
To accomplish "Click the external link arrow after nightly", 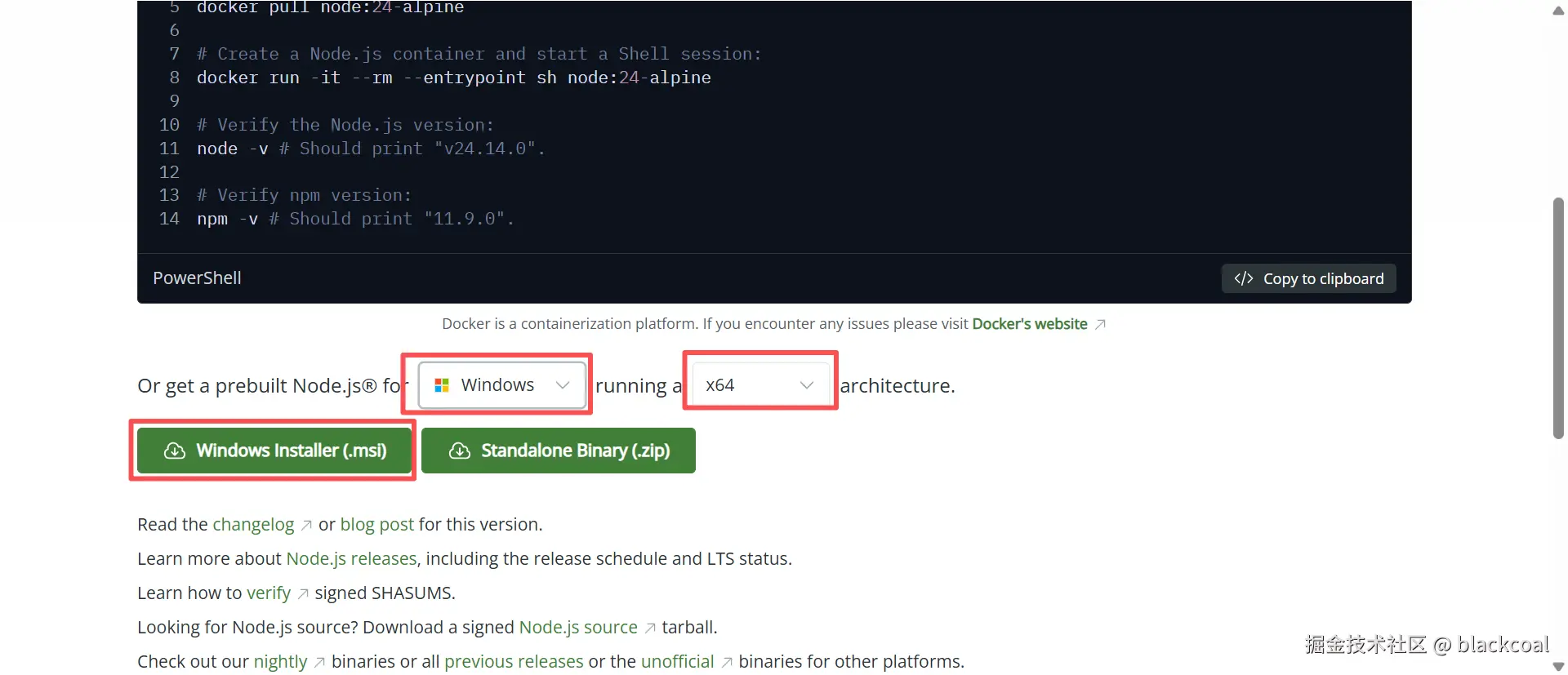I will pos(319,663).
